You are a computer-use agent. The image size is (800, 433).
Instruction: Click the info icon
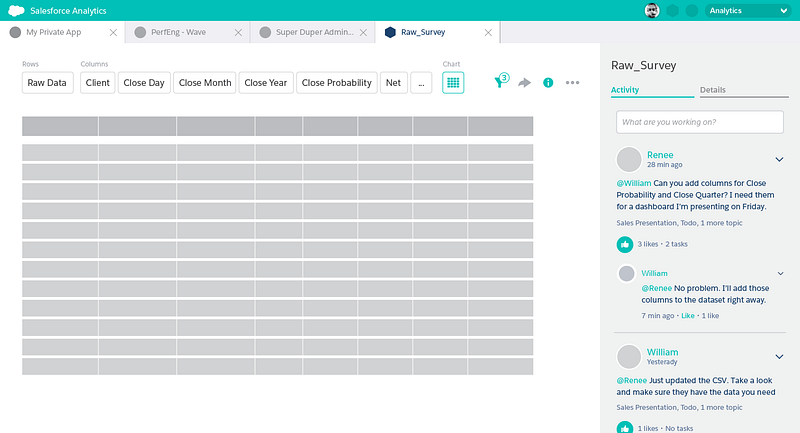coord(548,83)
